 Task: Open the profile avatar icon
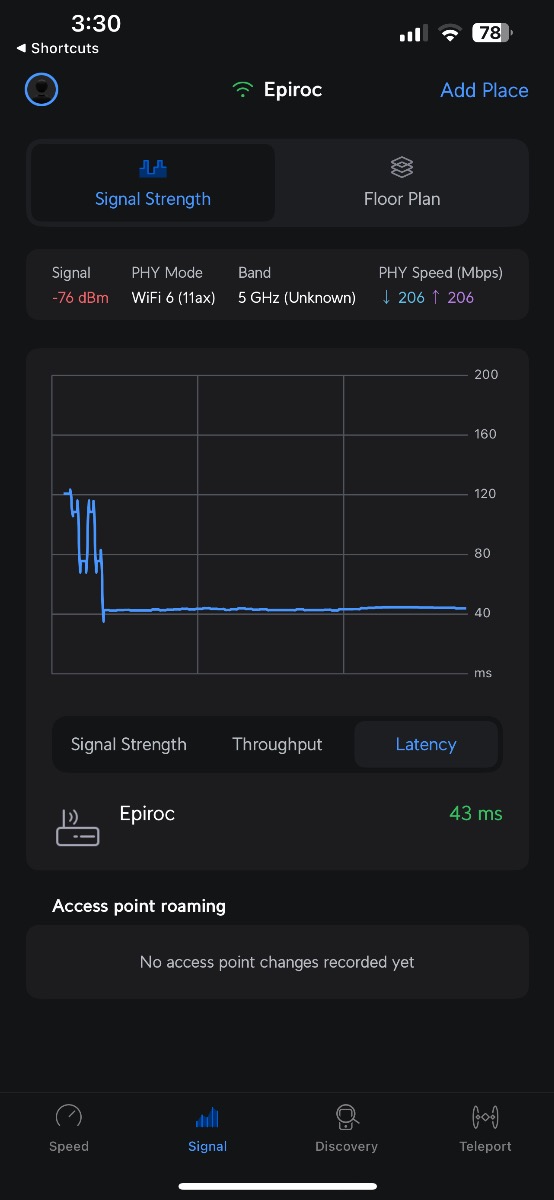(41, 90)
